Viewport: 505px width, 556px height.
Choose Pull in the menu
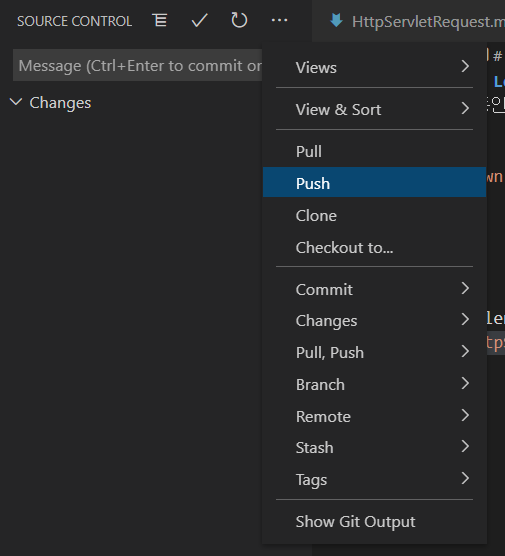point(374,151)
